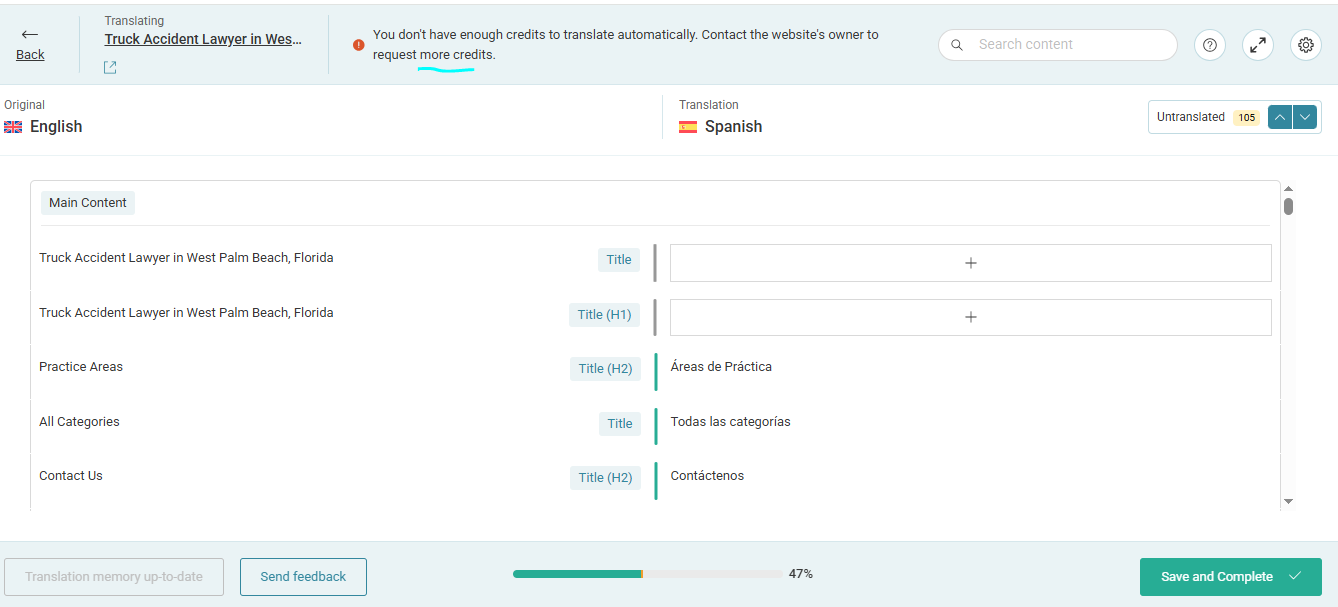Click Save and Complete button
This screenshot has height=607, width=1338.
(x=1230, y=577)
